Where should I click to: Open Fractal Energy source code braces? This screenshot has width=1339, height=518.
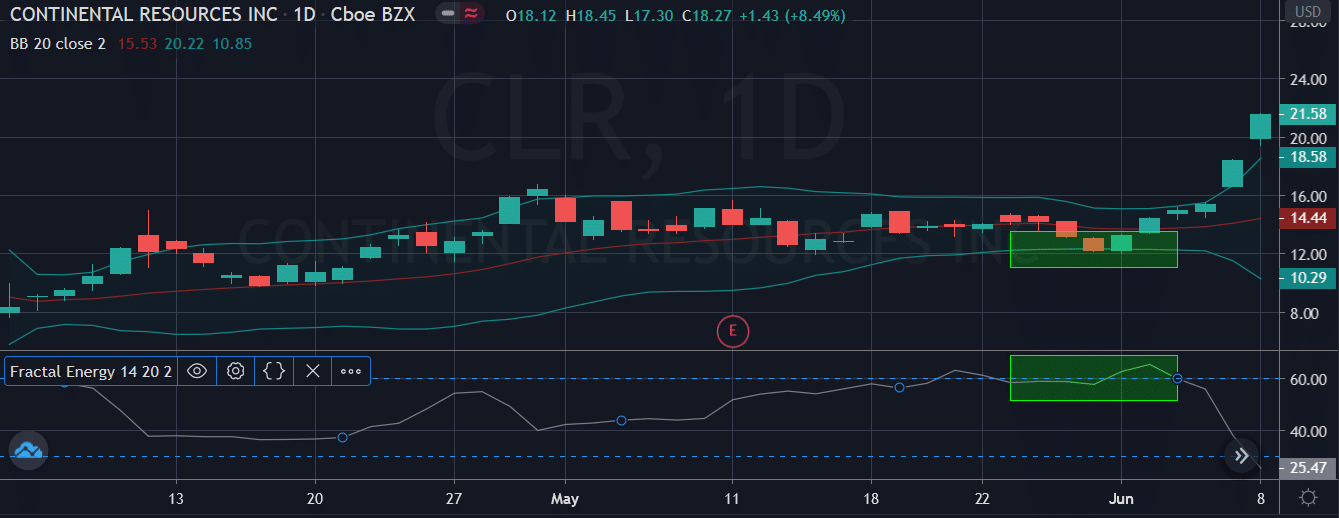pyautogui.click(x=274, y=371)
